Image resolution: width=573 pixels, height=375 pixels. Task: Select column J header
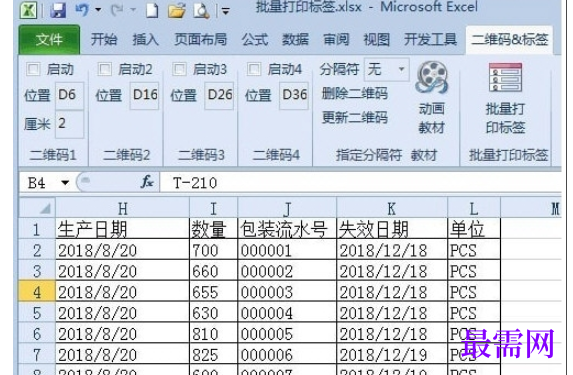(x=287, y=208)
